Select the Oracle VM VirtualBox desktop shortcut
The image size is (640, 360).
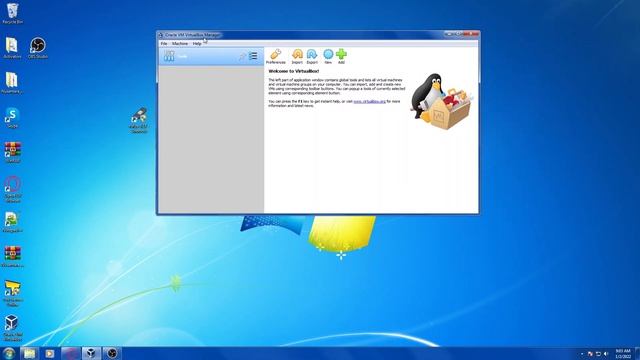tap(13, 328)
